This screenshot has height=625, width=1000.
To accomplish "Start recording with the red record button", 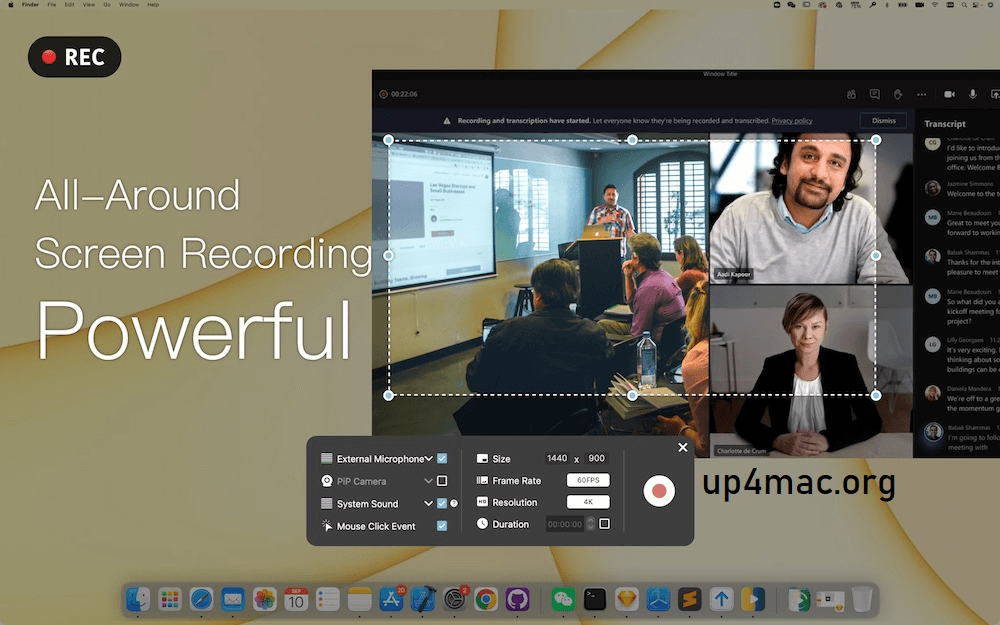I will (x=658, y=491).
